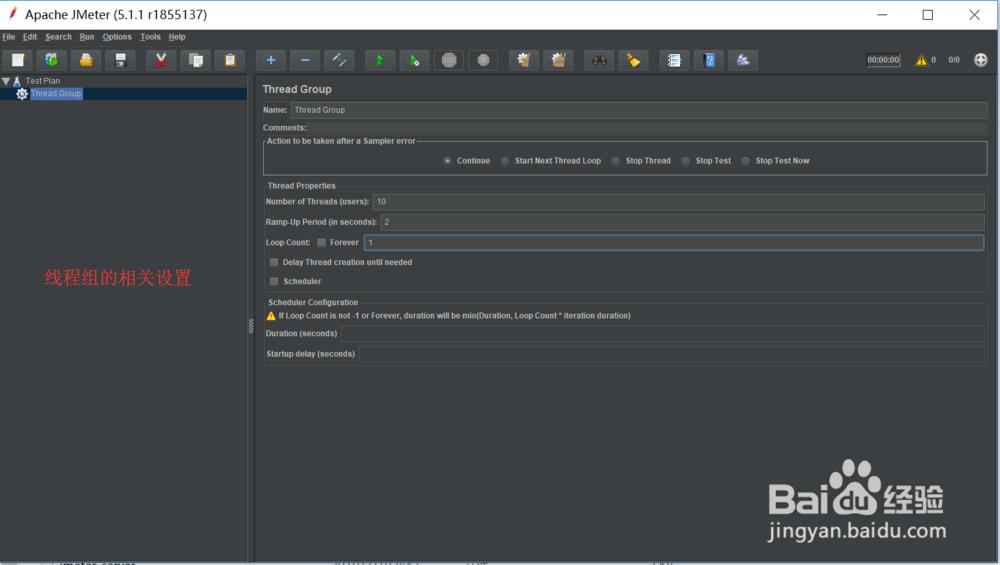Expand all nodes with plus icon
The height and width of the screenshot is (565, 1000).
(271, 60)
